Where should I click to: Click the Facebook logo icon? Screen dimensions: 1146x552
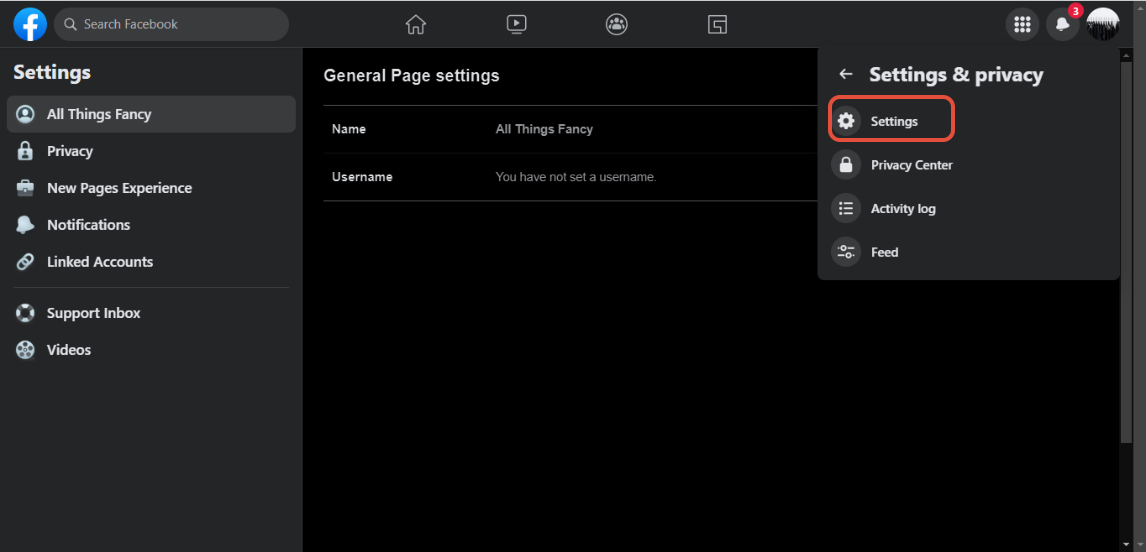coord(30,24)
